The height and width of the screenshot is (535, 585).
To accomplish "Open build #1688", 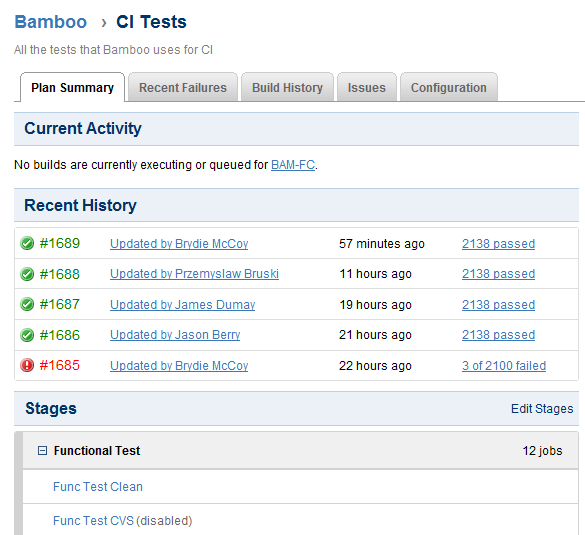I will [x=60, y=274].
